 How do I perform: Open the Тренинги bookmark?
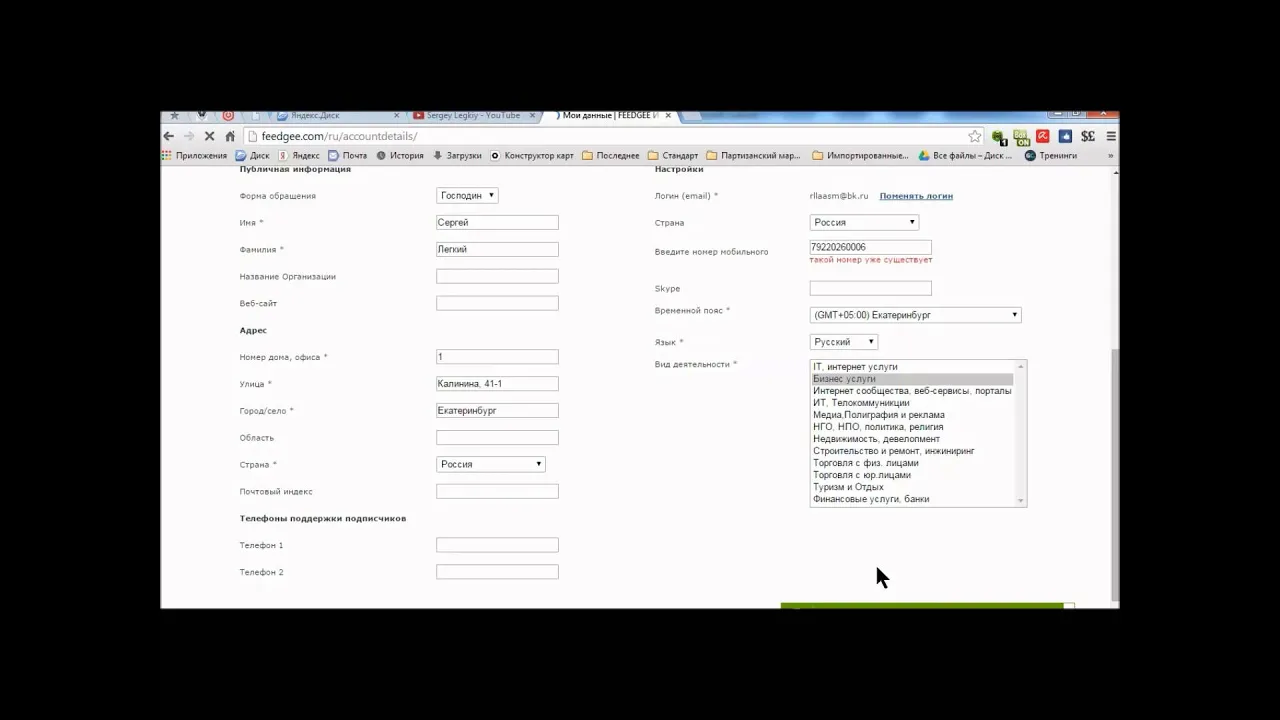point(1051,156)
